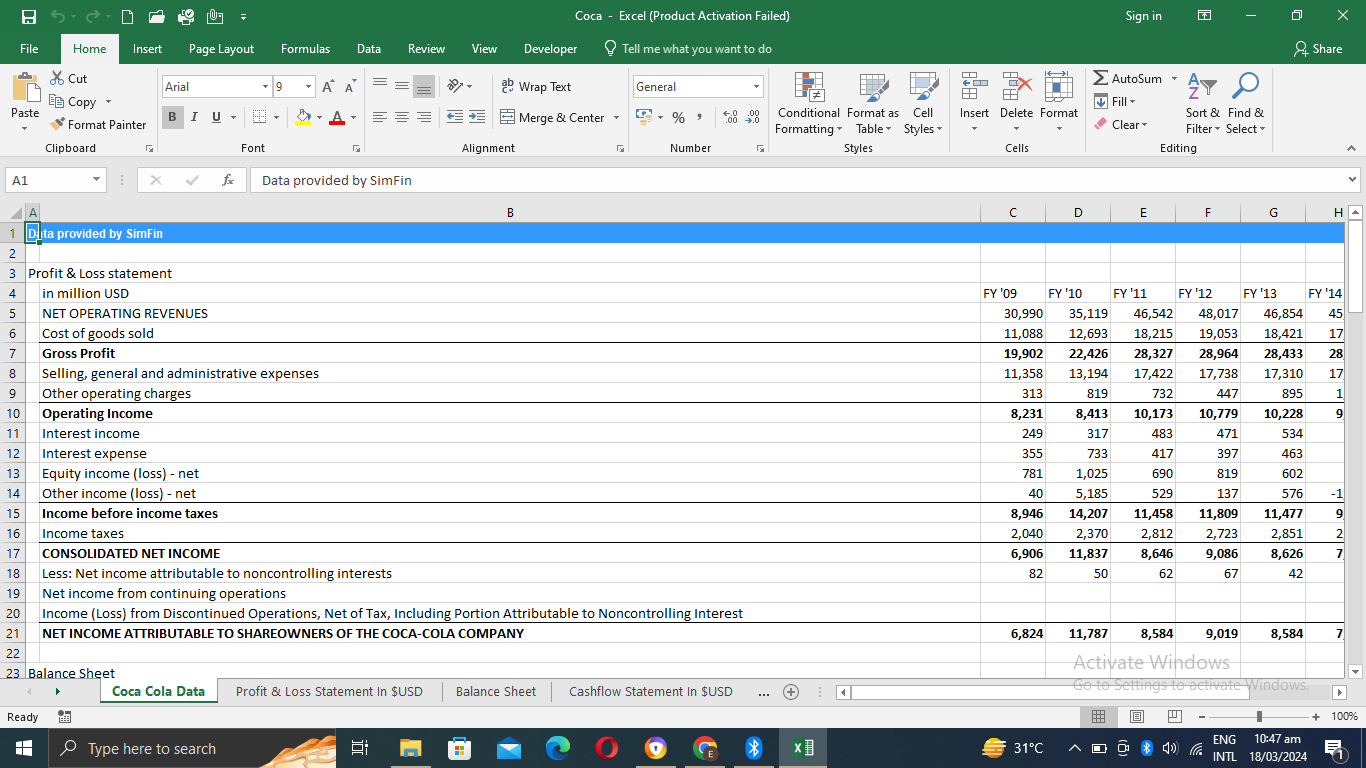Screen dimensions: 1366x768
Task: Expand the Arial font name dropdown
Action: point(265,87)
